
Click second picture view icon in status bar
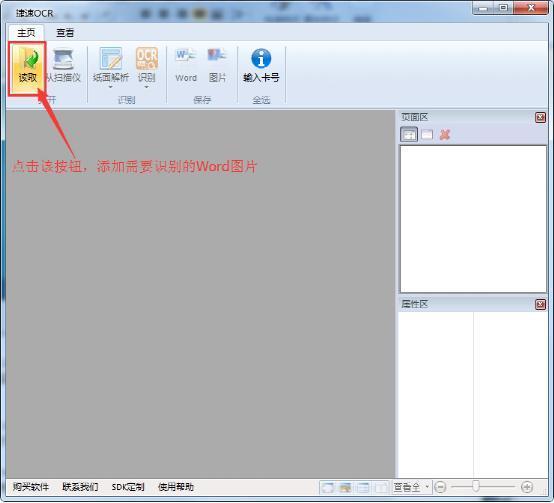[345, 488]
